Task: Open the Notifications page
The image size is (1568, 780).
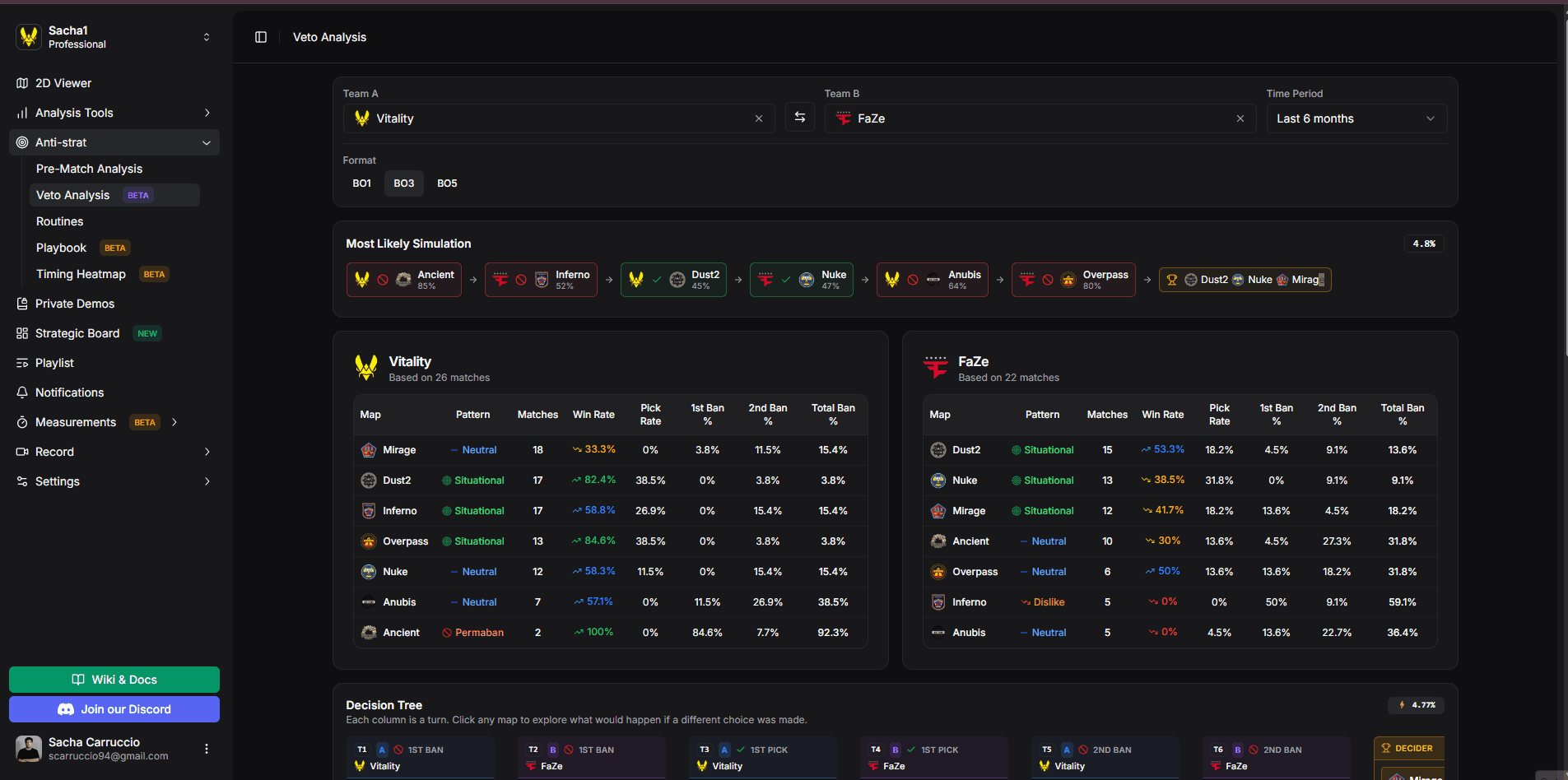Action: point(69,392)
